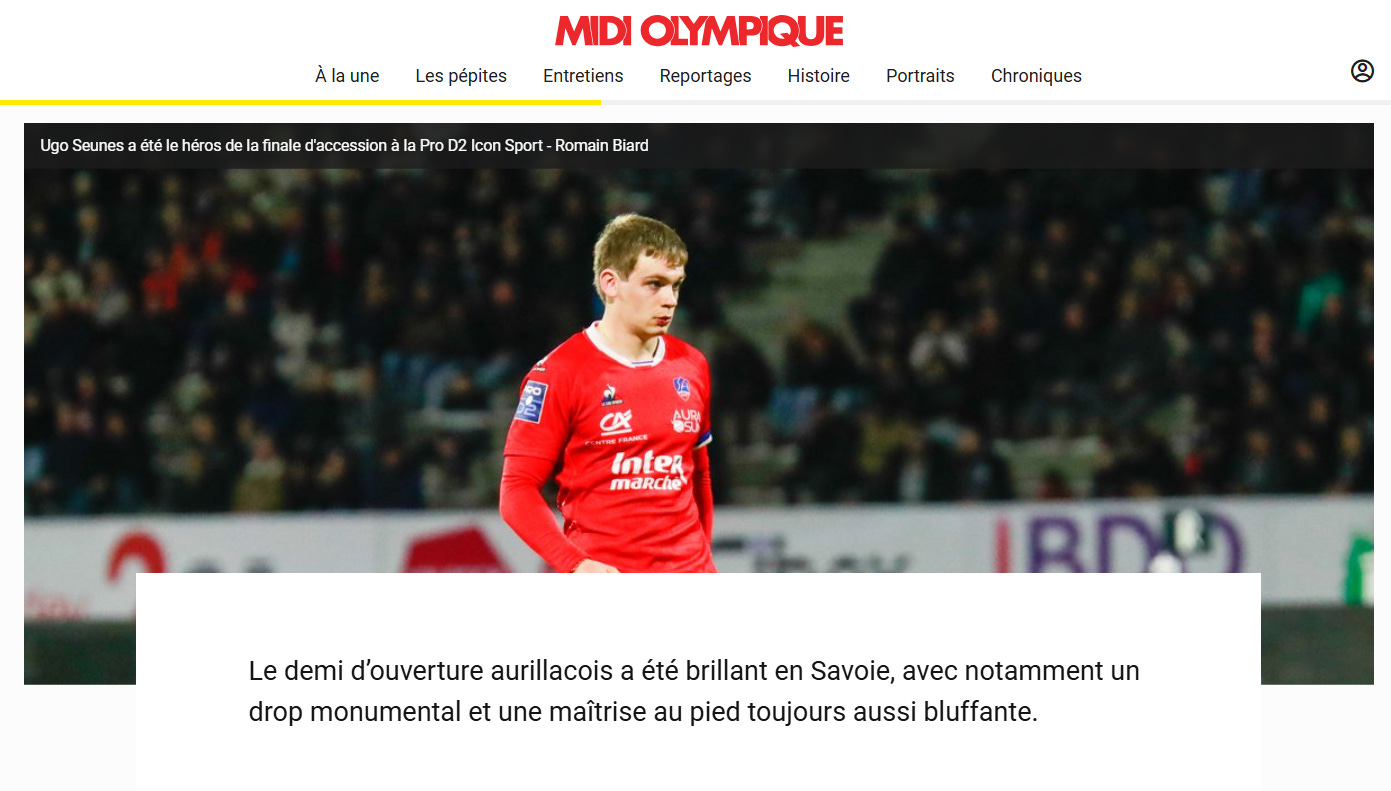Click the gray unfilled part of progress bar
Viewport: 1391px width, 791px height.
coord(995,102)
